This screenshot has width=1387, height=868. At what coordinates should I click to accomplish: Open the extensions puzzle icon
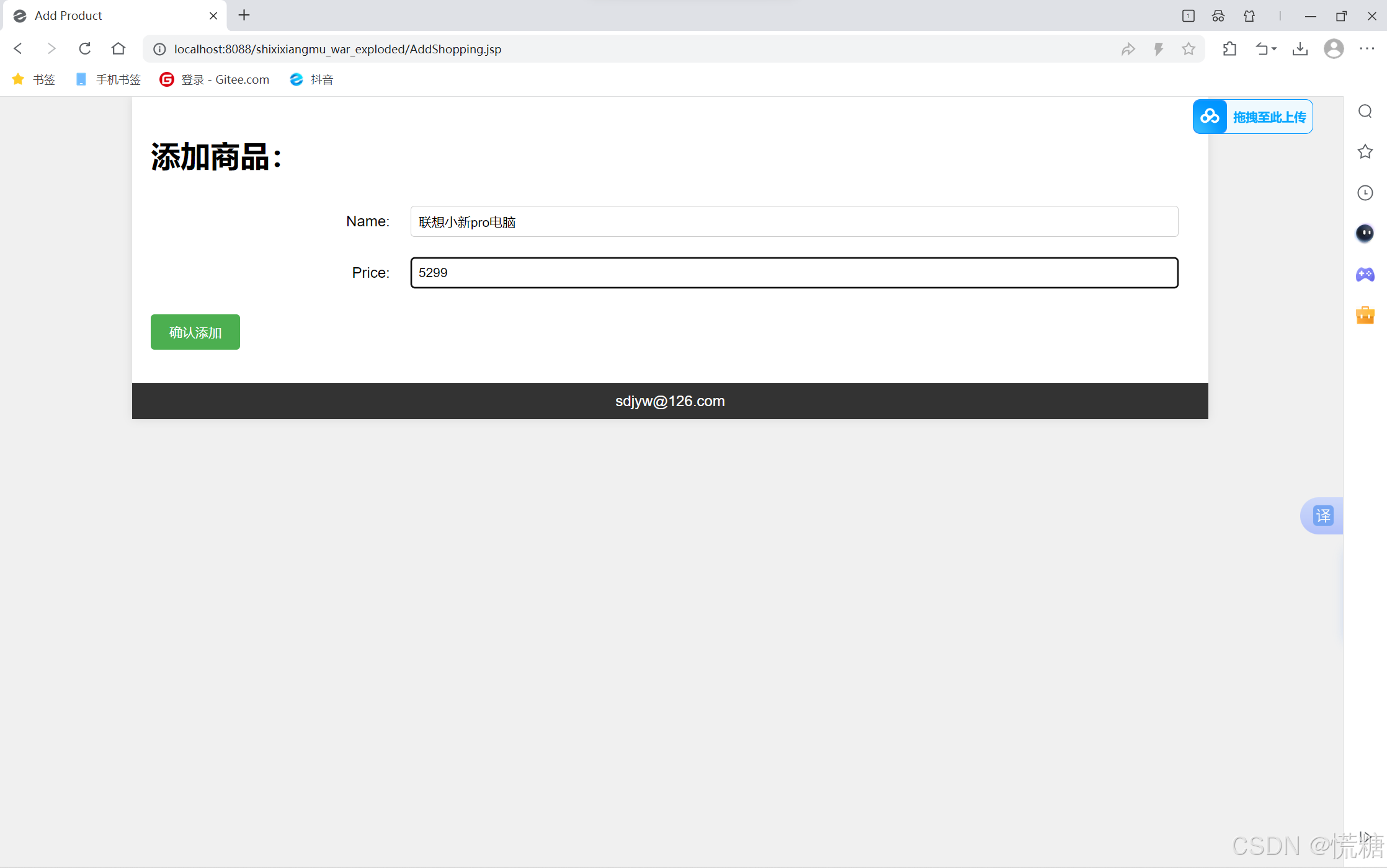(1229, 48)
